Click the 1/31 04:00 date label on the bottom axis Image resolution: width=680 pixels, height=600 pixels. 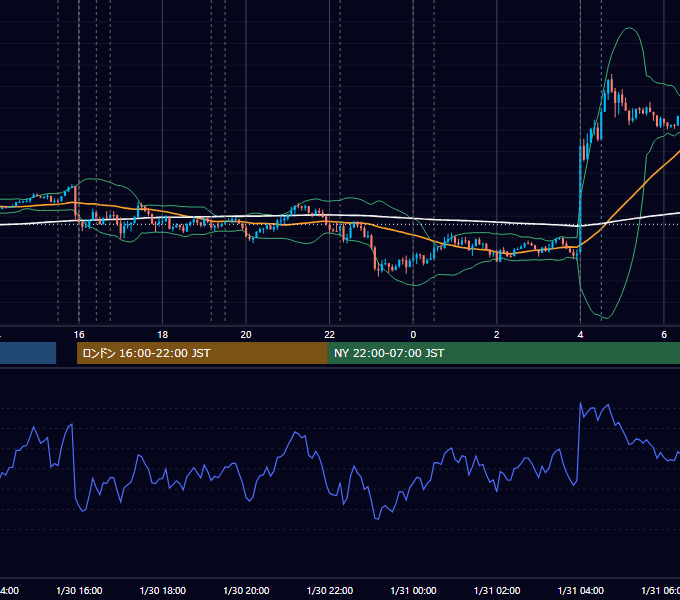(581, 591)
